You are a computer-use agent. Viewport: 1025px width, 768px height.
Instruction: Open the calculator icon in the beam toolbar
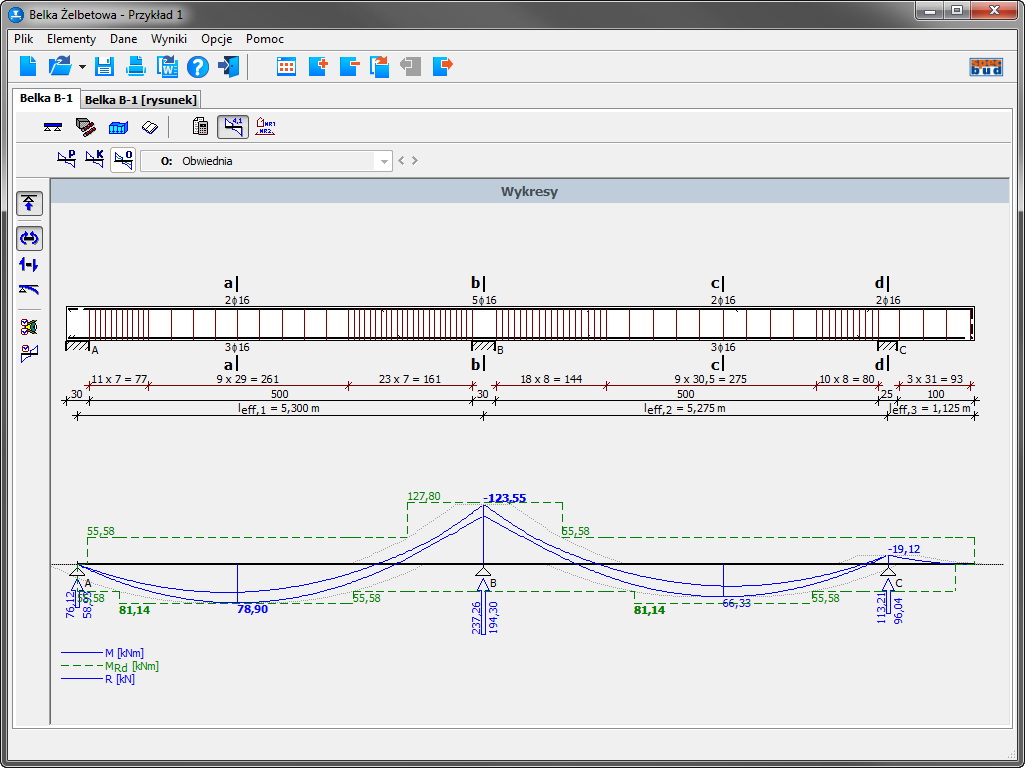coord(200,127)
